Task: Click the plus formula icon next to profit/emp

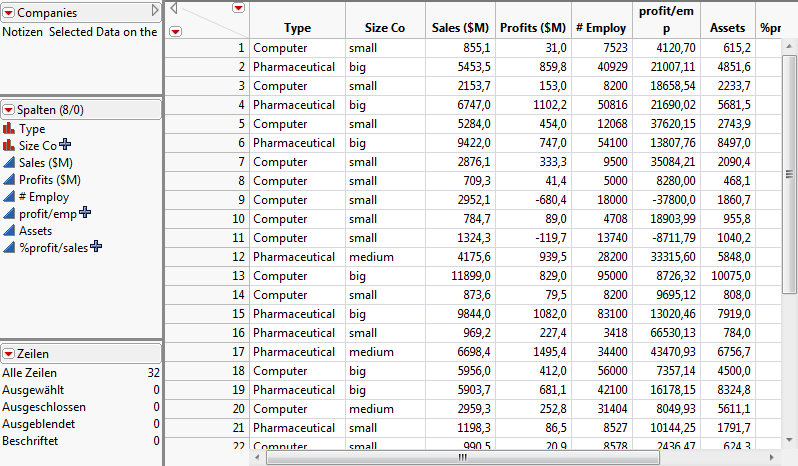Action: coord(85,213)
